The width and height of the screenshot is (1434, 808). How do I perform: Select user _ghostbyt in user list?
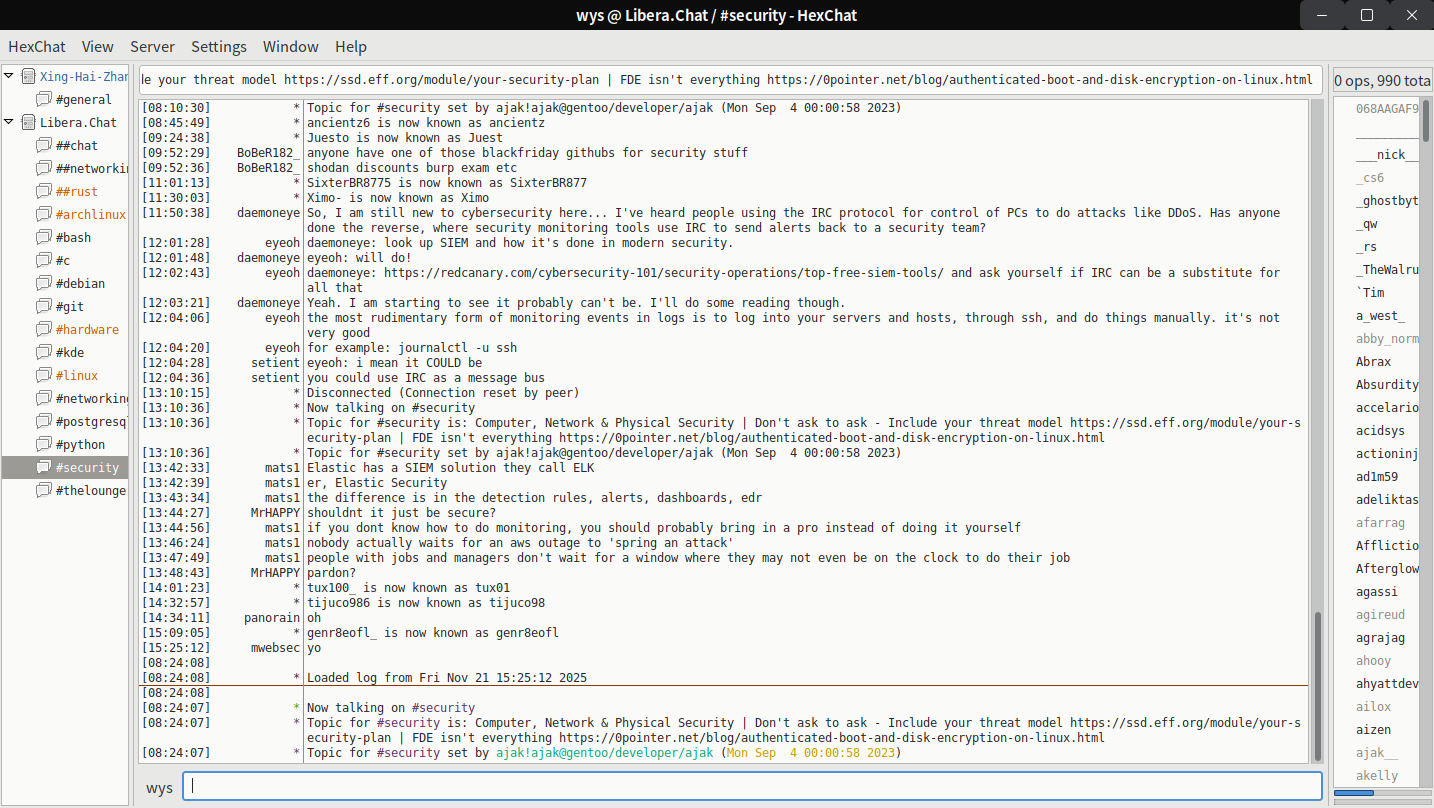(x=1387, y=201)
